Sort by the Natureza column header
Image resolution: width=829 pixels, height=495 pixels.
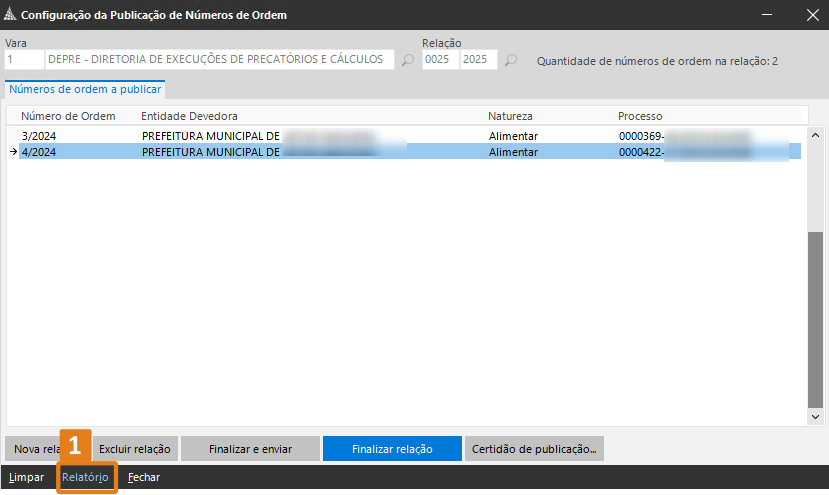point(510,116)
